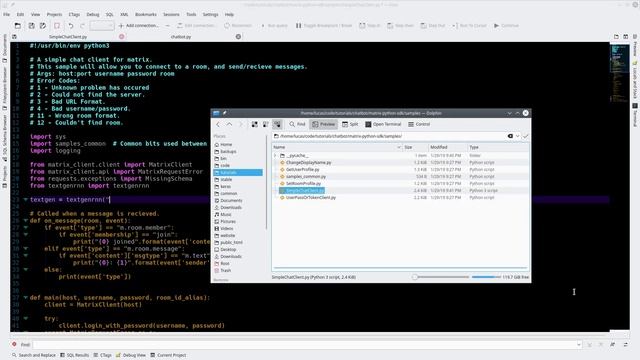Screen dimensions: 640x360
Task: Click the Step In debug button
Action: [369, 26]
